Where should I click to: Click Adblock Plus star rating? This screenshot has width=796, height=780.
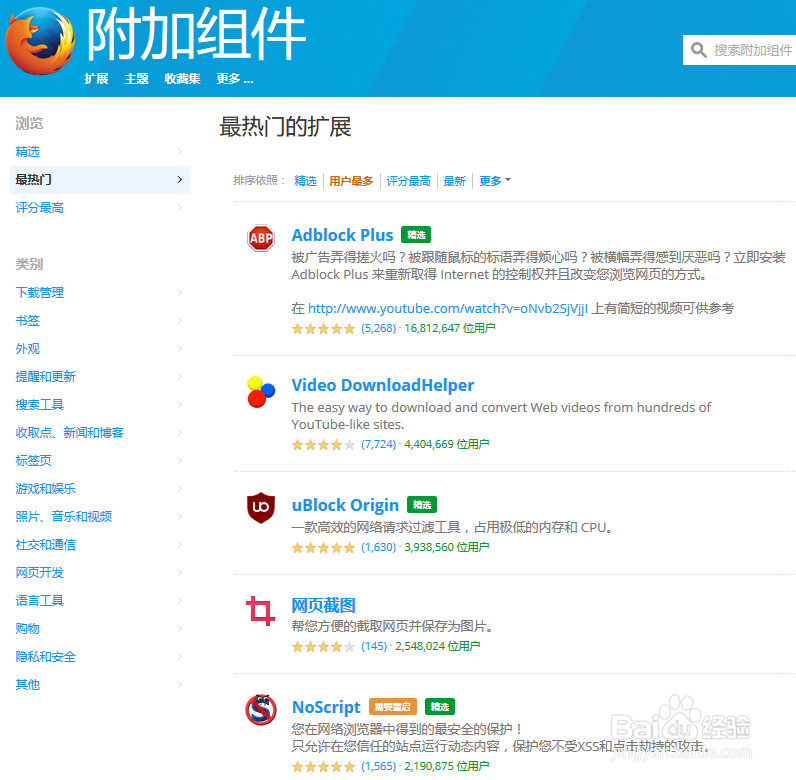[x=323, y=329]
